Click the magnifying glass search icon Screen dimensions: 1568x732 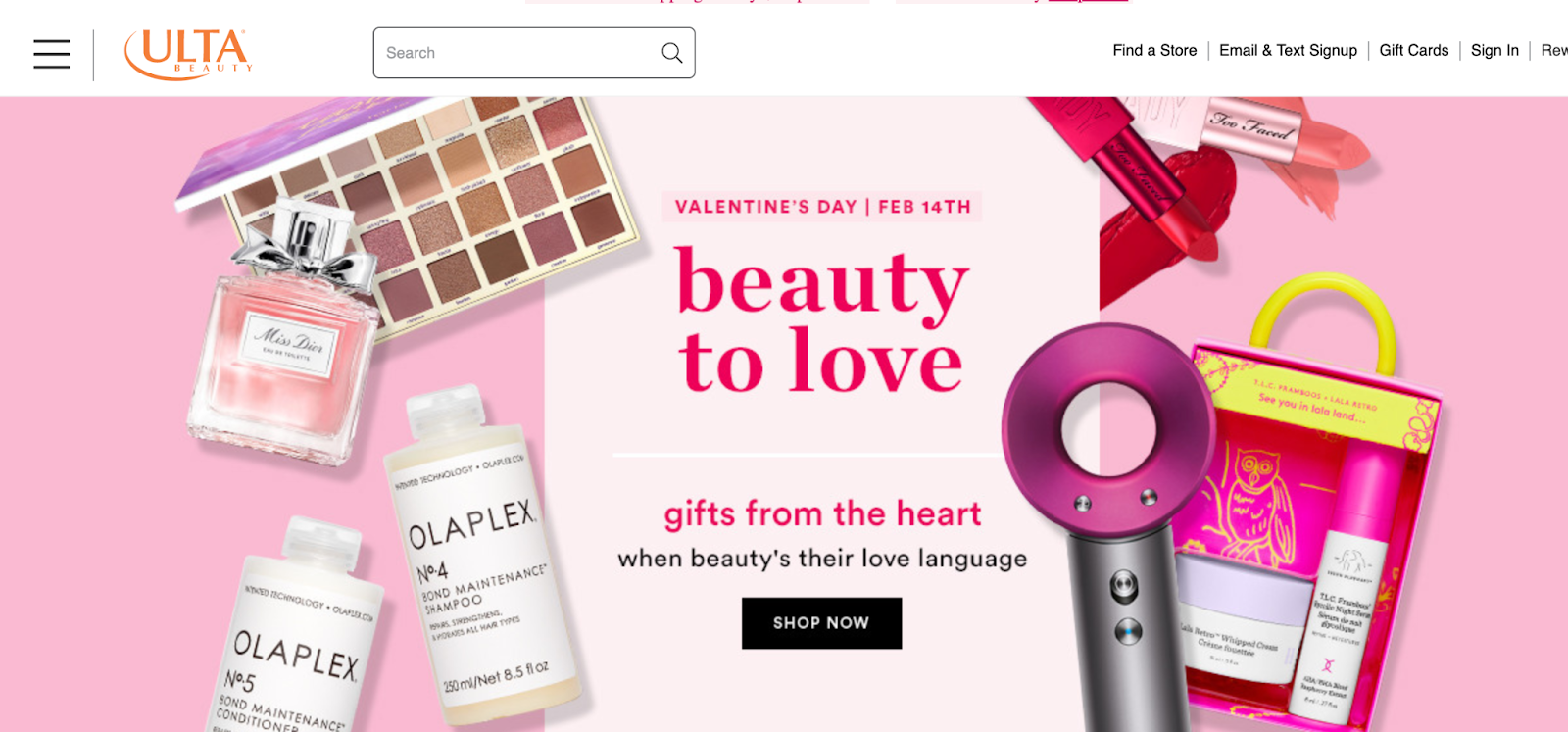pyautogui.click(x=671, y=53)
